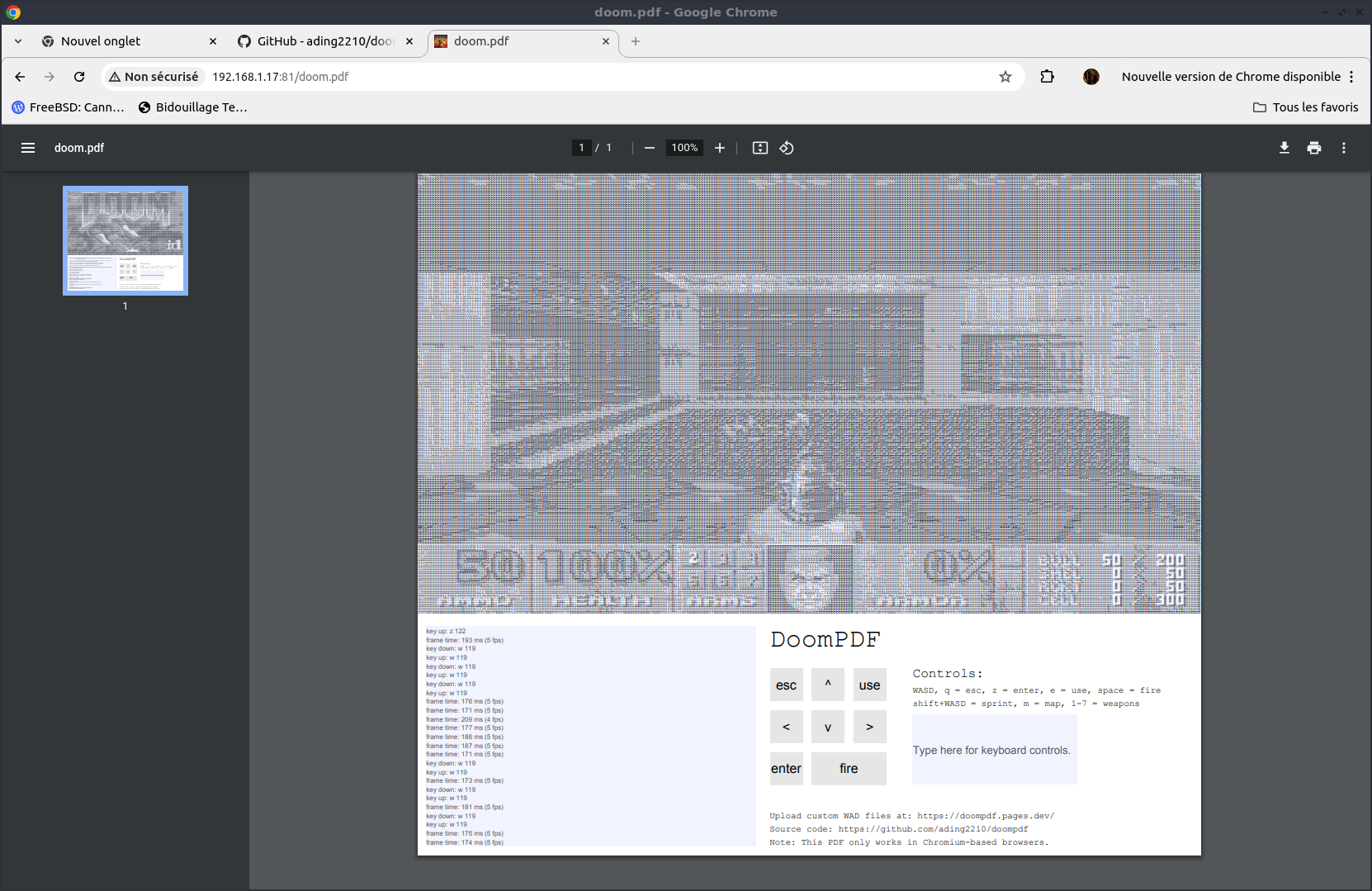Click the 'doom.pdf' title in PDF toolbar
The image size is (1372, 891).
click(79, 148)
